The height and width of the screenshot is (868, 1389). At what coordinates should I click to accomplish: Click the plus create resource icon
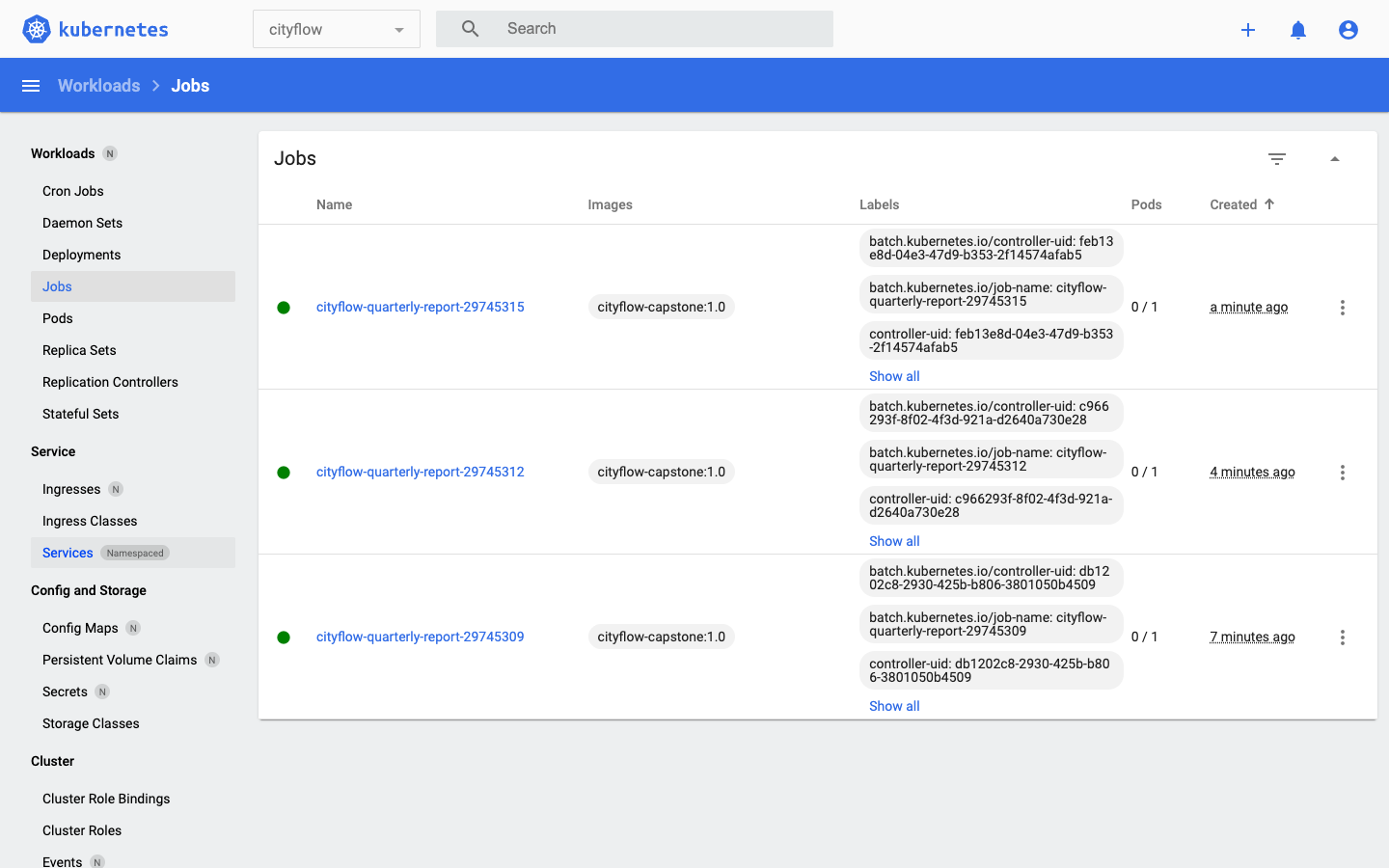point(1248,30)
